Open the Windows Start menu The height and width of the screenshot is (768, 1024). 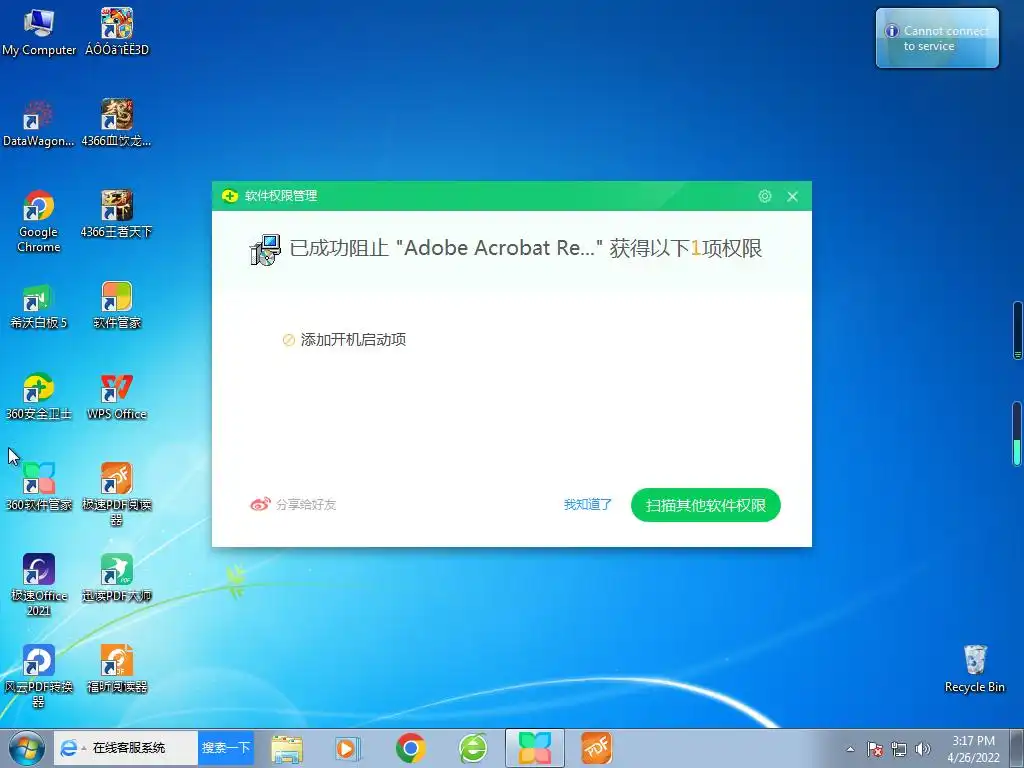(x=26, y=748)
